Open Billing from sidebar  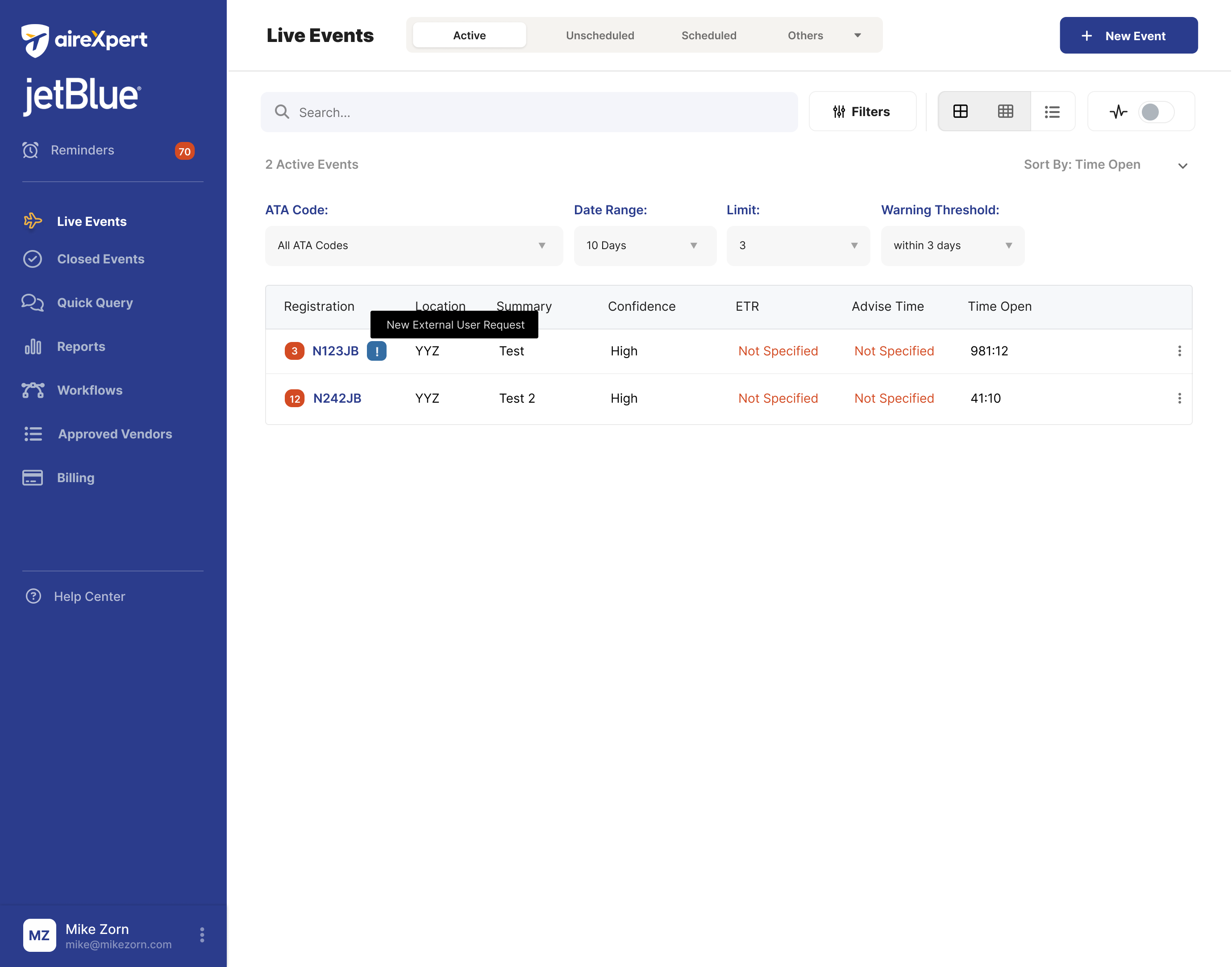pos(76,477)
